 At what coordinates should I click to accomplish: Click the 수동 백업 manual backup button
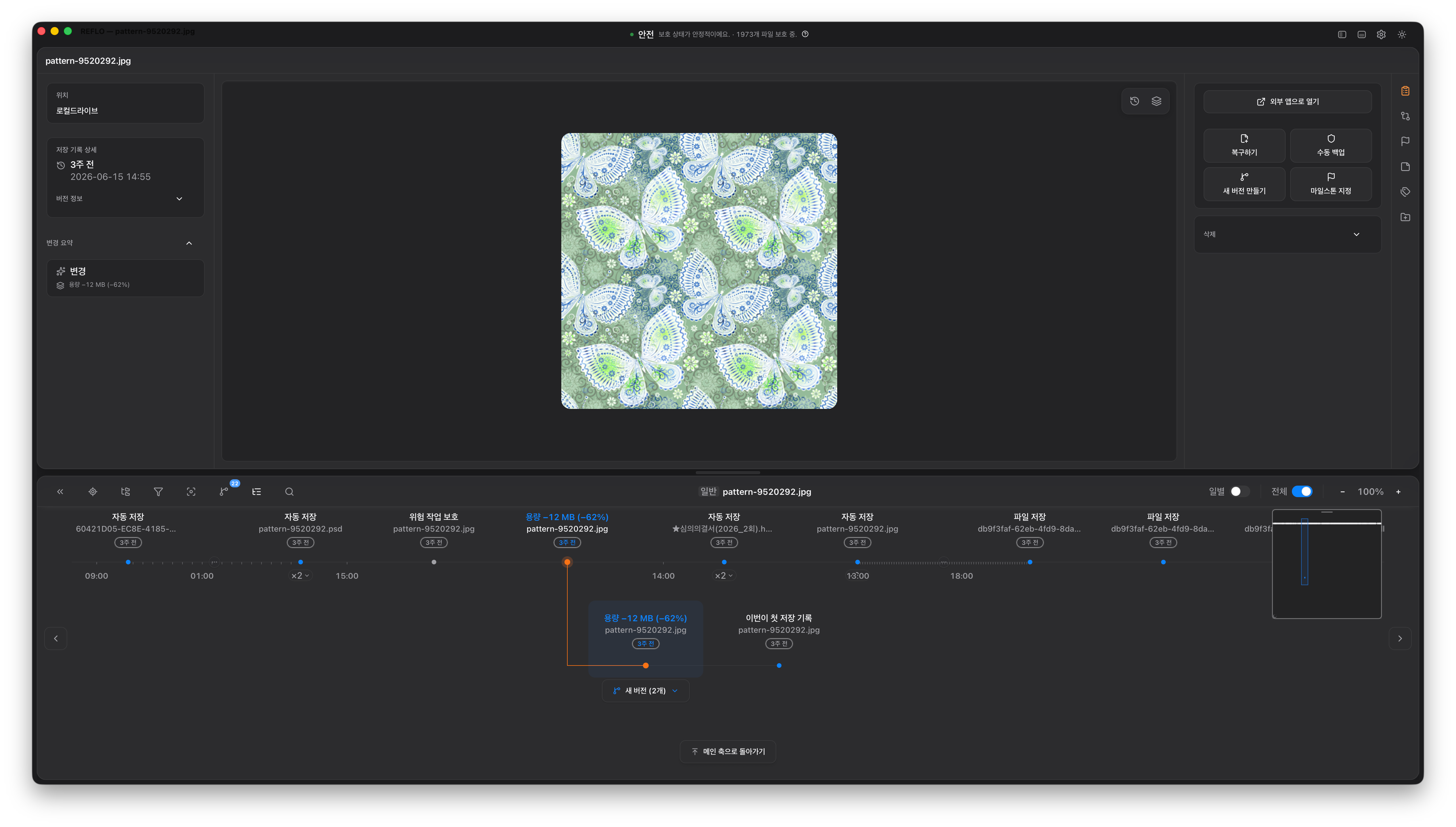1330,145
